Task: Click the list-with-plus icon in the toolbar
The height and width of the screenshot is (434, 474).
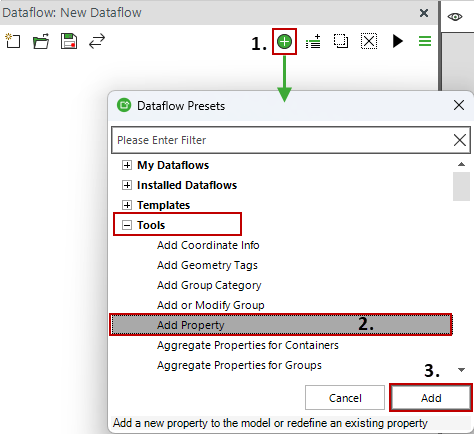Action: tap(313, 41)
